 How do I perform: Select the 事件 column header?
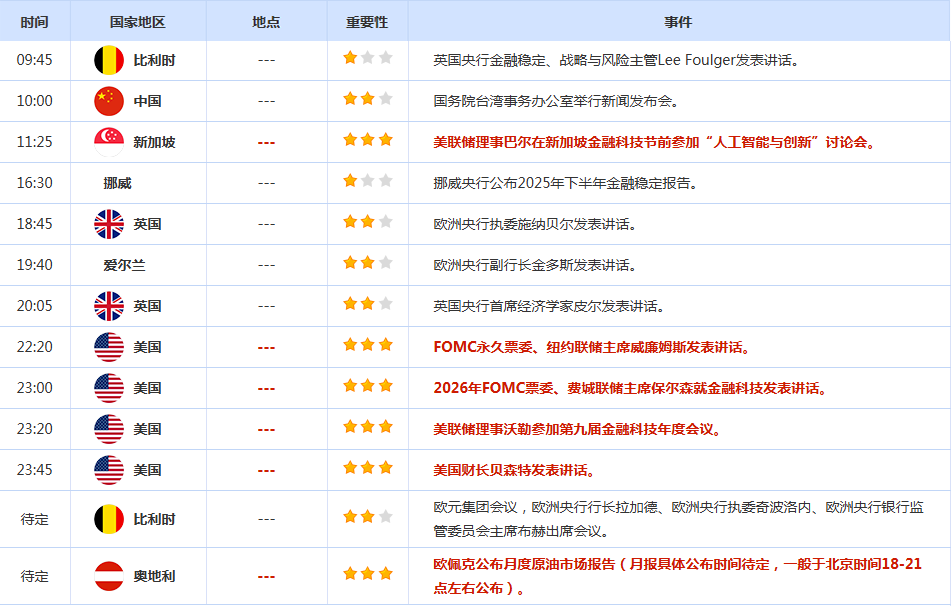point(678,21)
